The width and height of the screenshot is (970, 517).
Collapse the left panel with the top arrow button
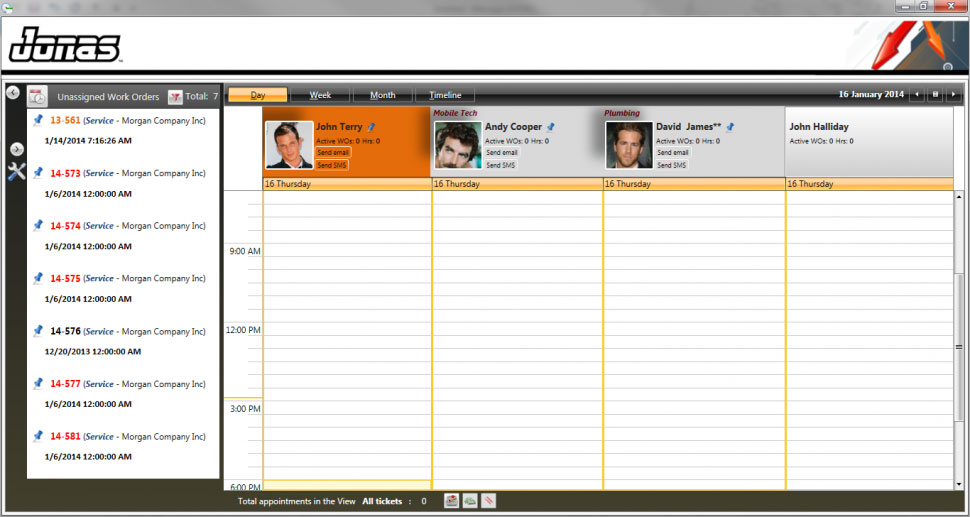(12, 93)
